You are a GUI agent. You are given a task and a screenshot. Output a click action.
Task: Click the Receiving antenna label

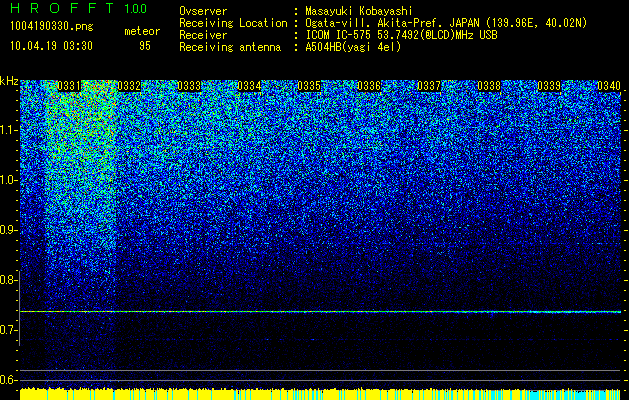pyautogui.click(x=230, y=47)
